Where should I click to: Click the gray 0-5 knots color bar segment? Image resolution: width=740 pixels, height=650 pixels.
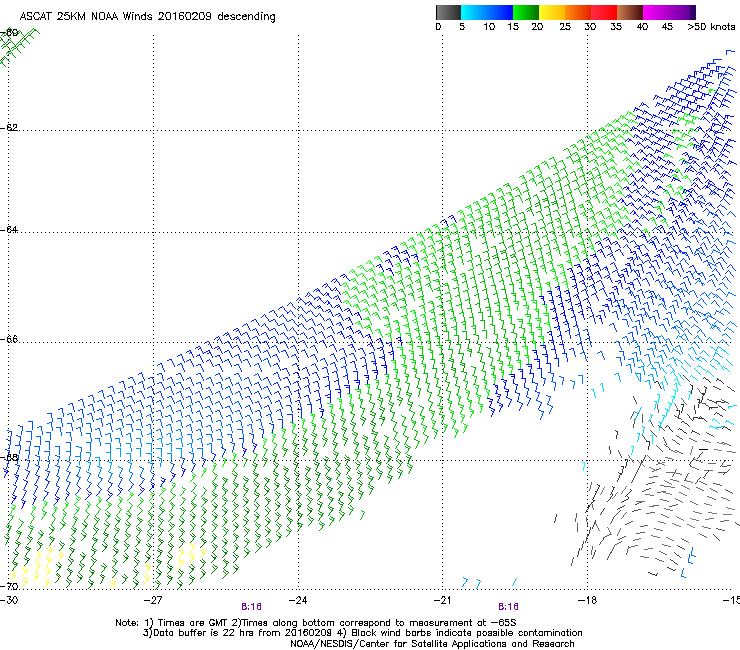click(x=448, y=12)
